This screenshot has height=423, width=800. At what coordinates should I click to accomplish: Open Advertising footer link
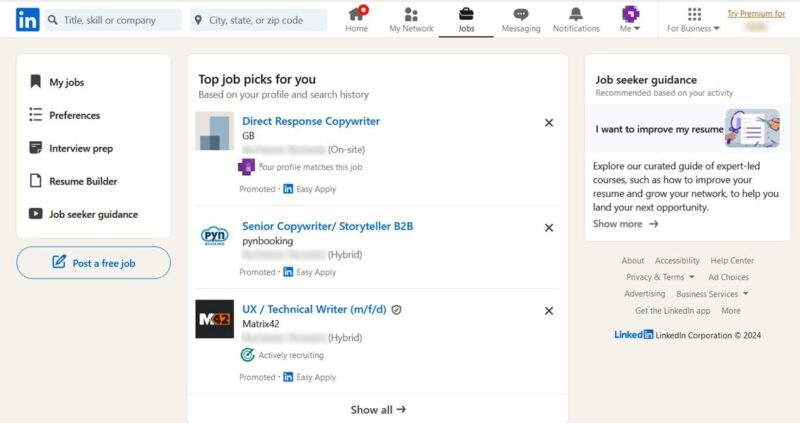tap(644, 294)
